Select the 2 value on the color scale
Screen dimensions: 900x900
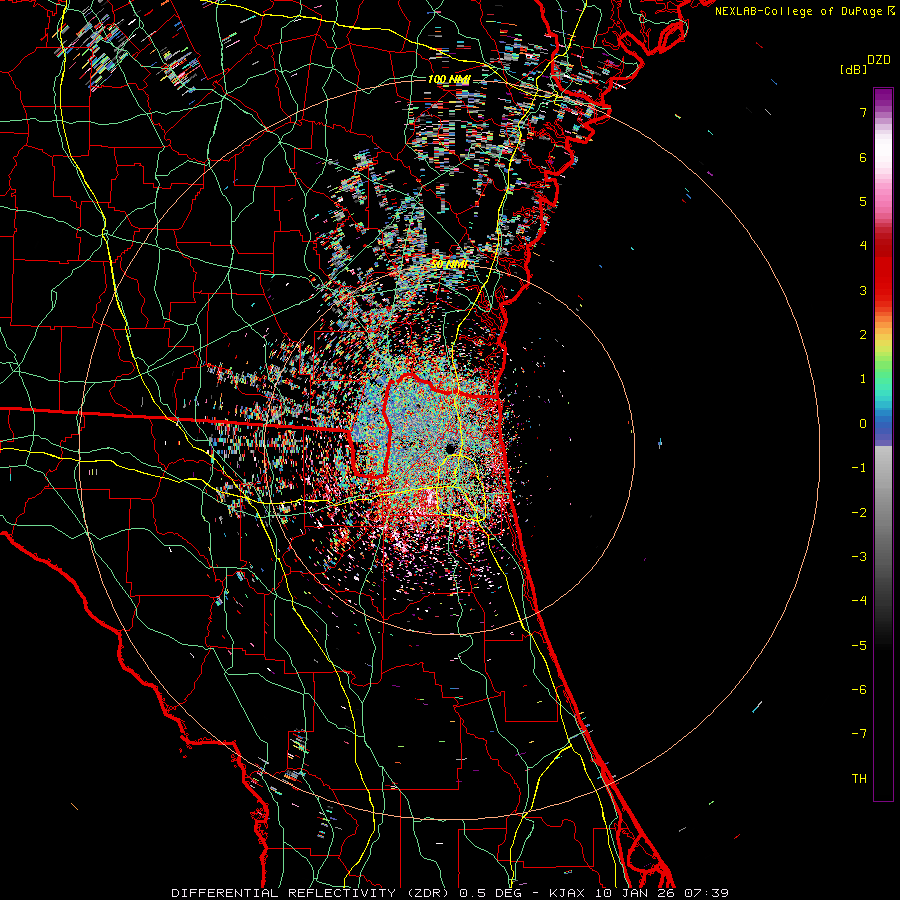(x=863, y=335)
